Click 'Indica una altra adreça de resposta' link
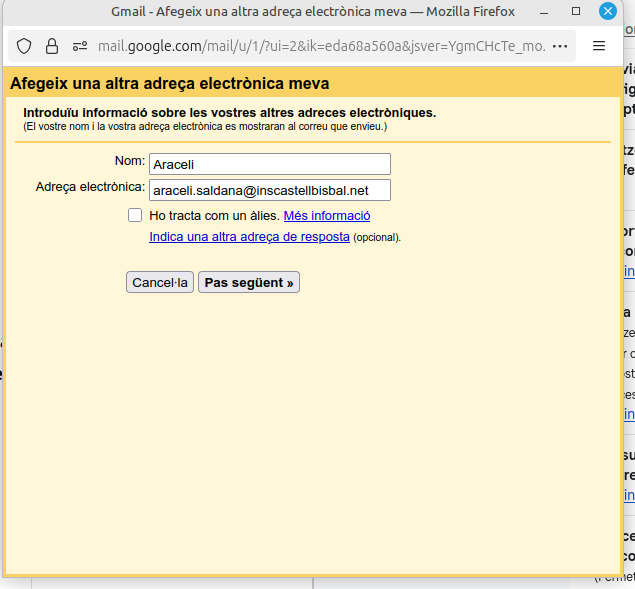Image resolution: width=635 pixels, height=589 pixels. [249, 237]
